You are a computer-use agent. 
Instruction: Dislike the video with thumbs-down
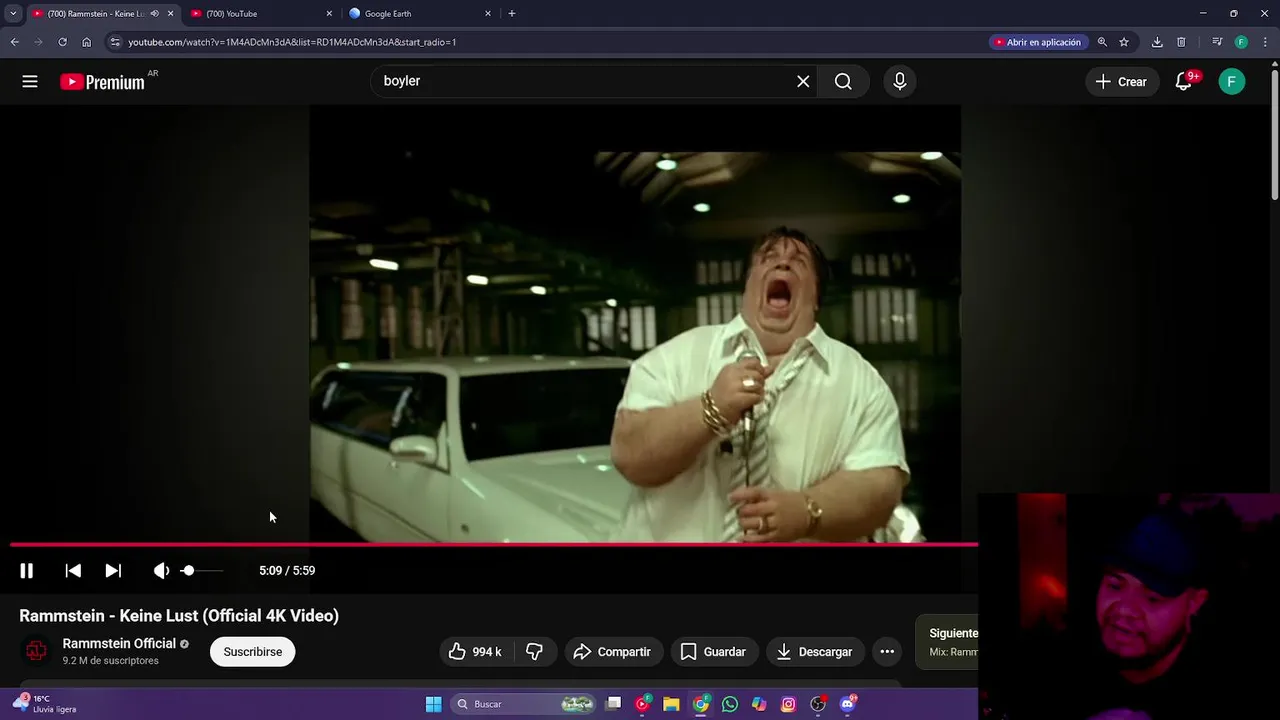(535, 652)
